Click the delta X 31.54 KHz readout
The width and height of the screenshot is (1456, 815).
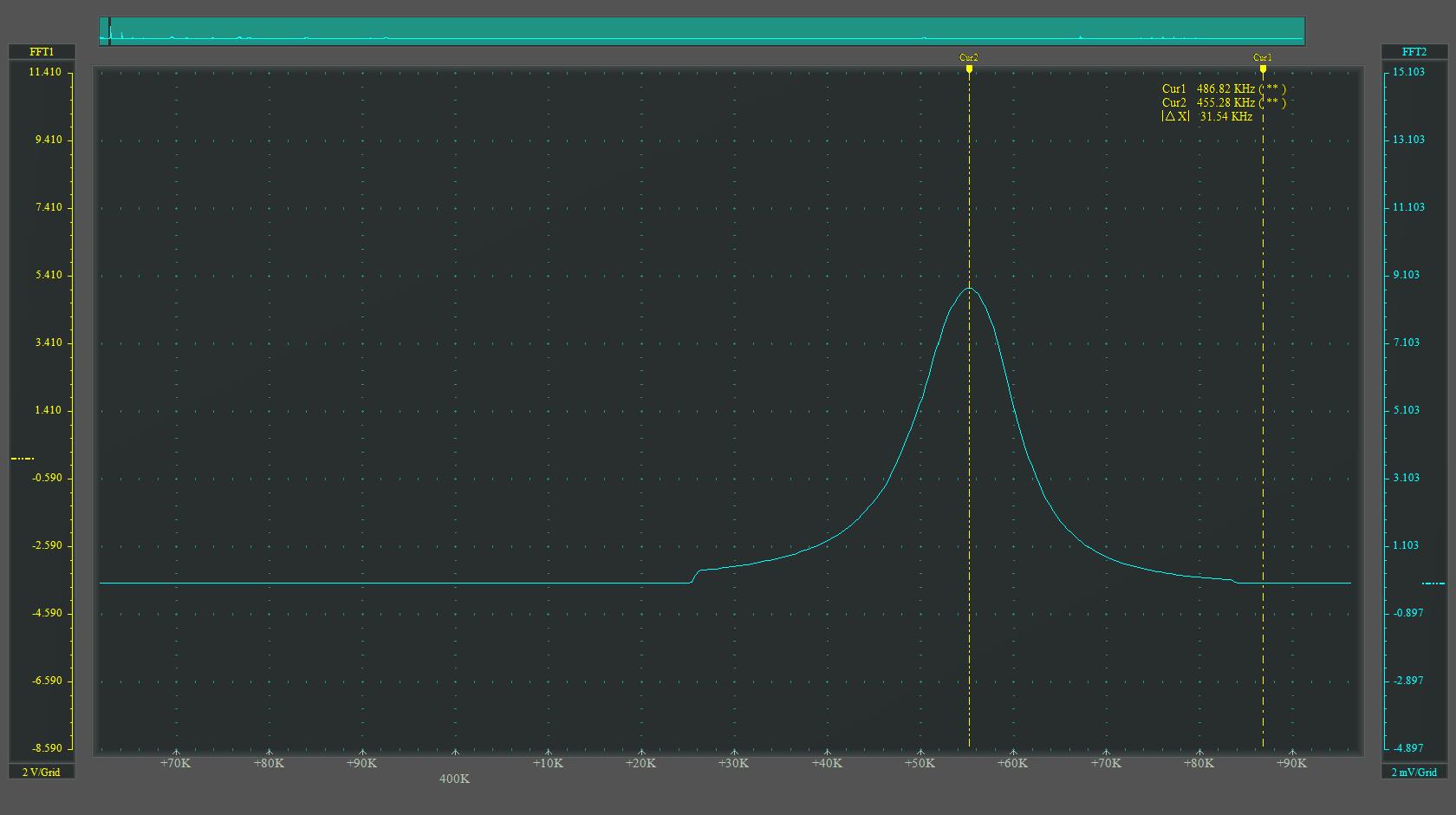tap(1207, 116)
